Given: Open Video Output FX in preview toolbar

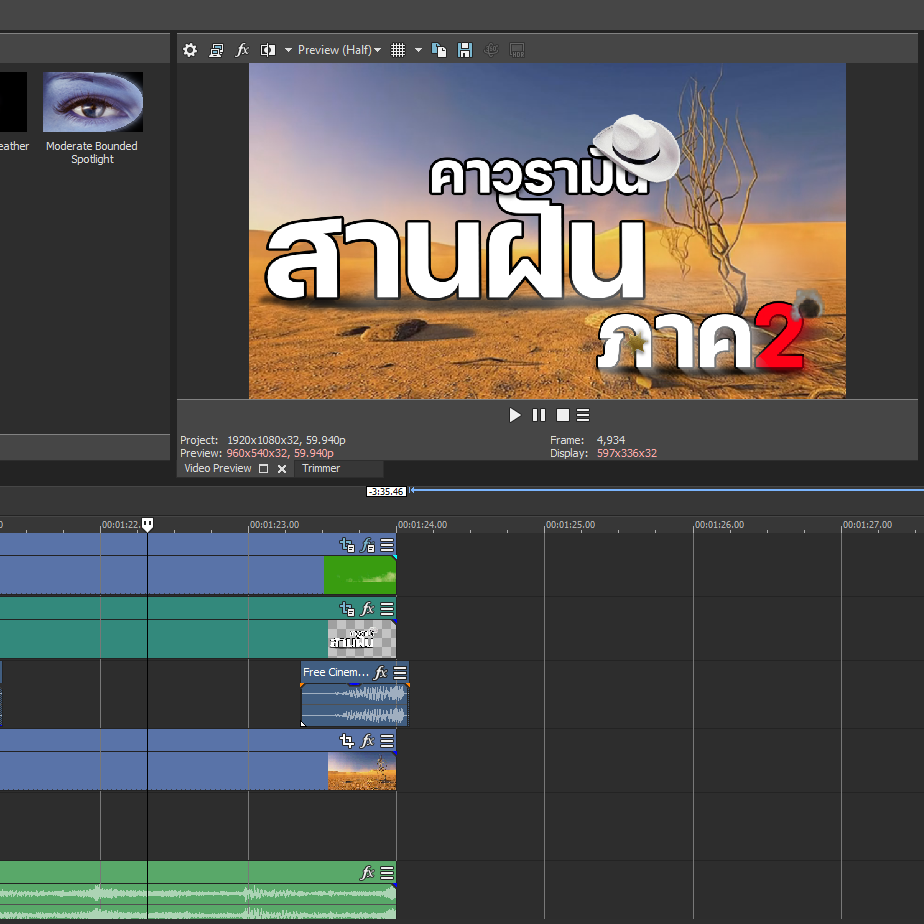Looking at the screenshot, I should (242, 50).
